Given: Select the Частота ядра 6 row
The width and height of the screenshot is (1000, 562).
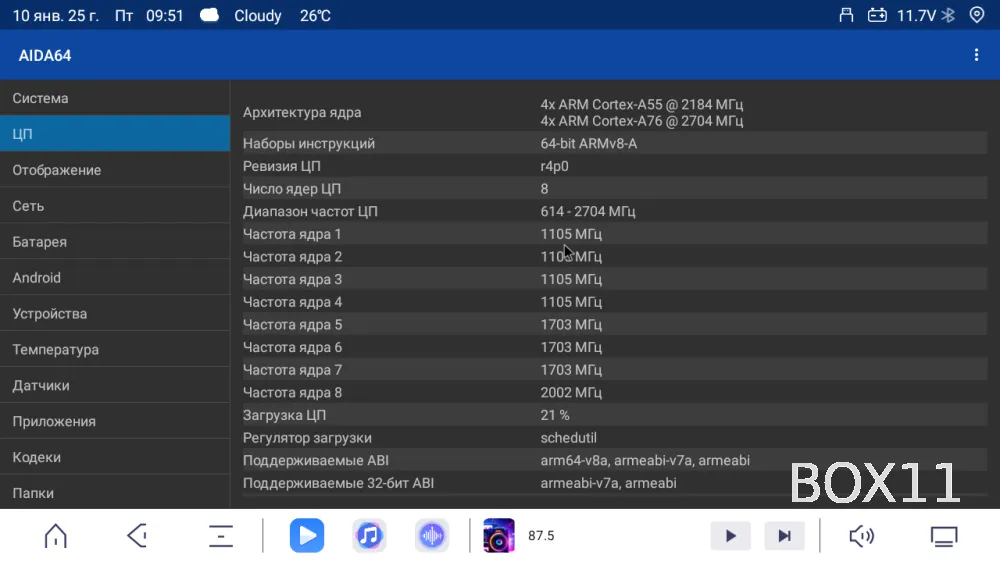Looking at the screenshot, I should click(x=615, y=347).
